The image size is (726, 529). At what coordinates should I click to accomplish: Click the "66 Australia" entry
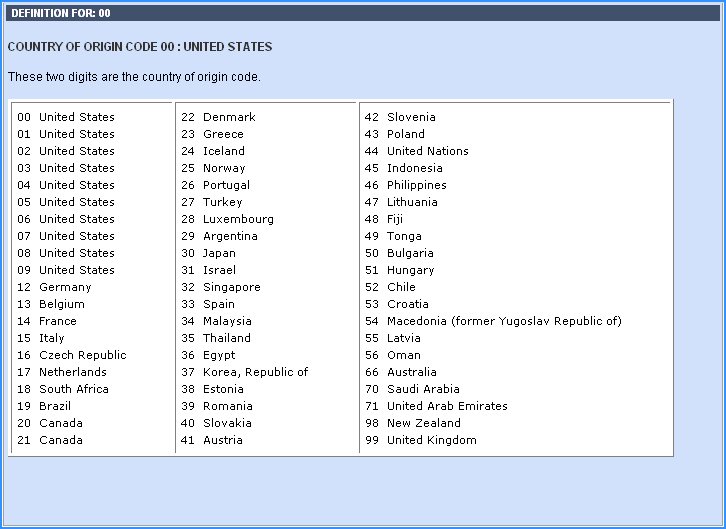[401, 372]
